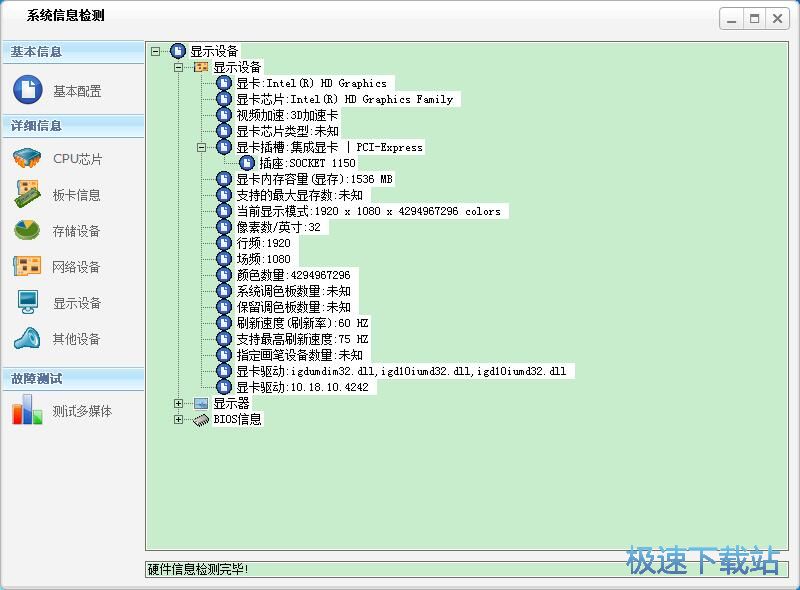Select the 测试多媒体 bar-chart icon
The height and width of the screenshot is (590, 800).
coord(27,409)
